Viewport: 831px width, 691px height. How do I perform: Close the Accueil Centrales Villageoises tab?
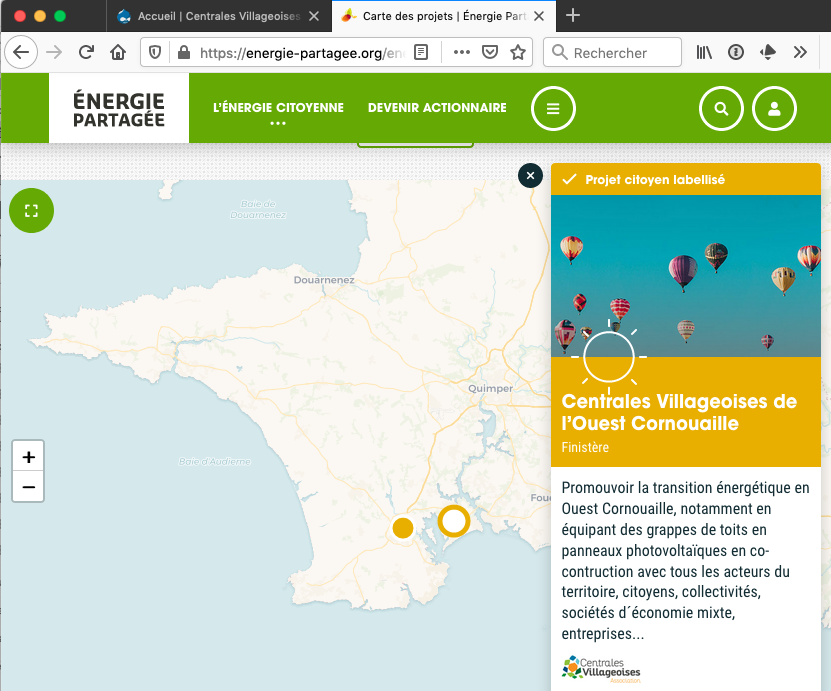[x=314, y=16]
